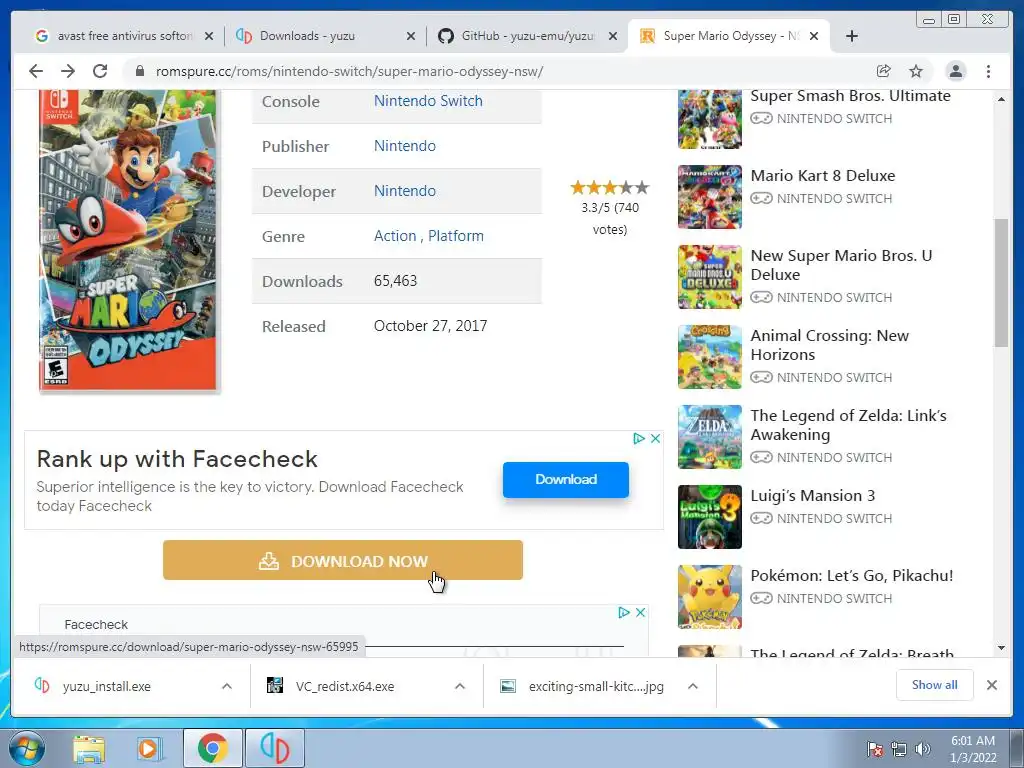1024x768 pixels.
Task: Go back to the previous page
Action: click(36, 71)
